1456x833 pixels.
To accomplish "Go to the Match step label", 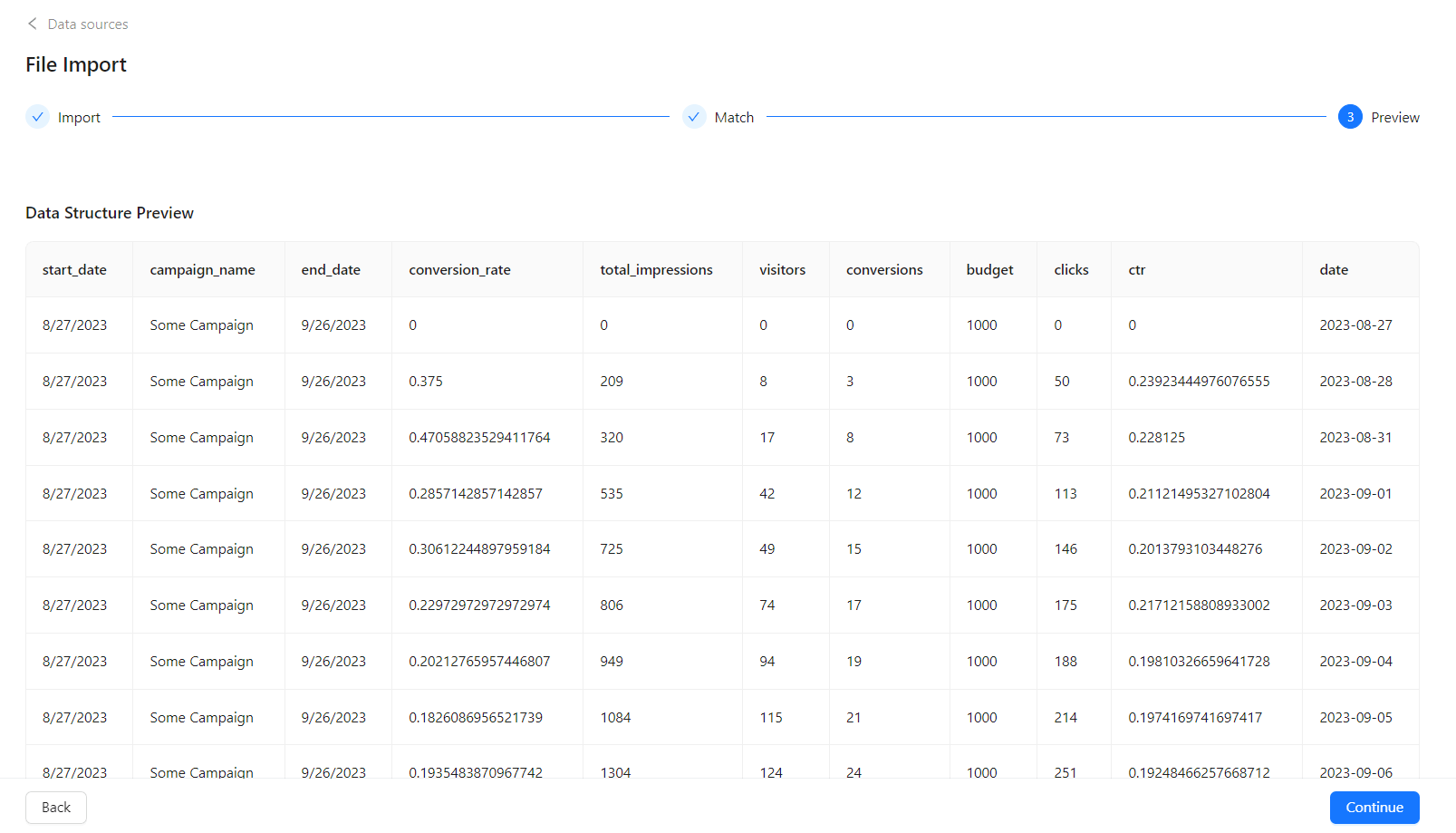I will 734,118.
